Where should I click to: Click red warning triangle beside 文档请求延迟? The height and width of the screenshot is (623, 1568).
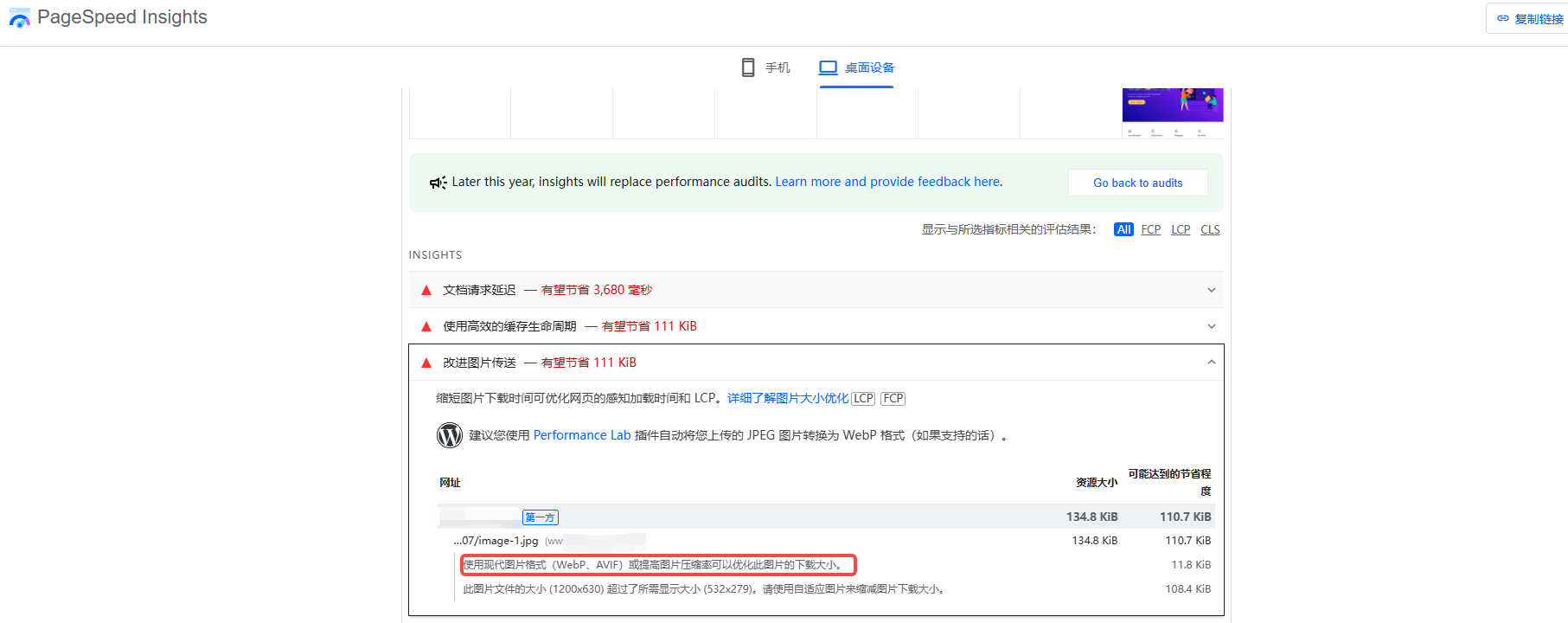426,291
